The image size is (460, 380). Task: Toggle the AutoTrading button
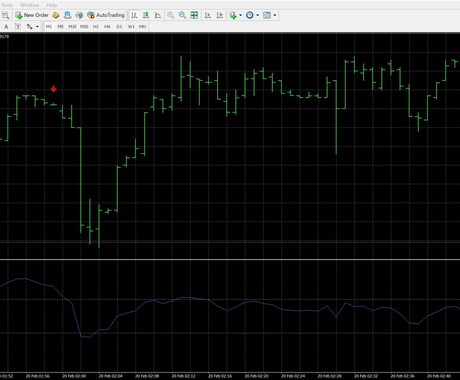pyautogui.click(x=106, y=15)
